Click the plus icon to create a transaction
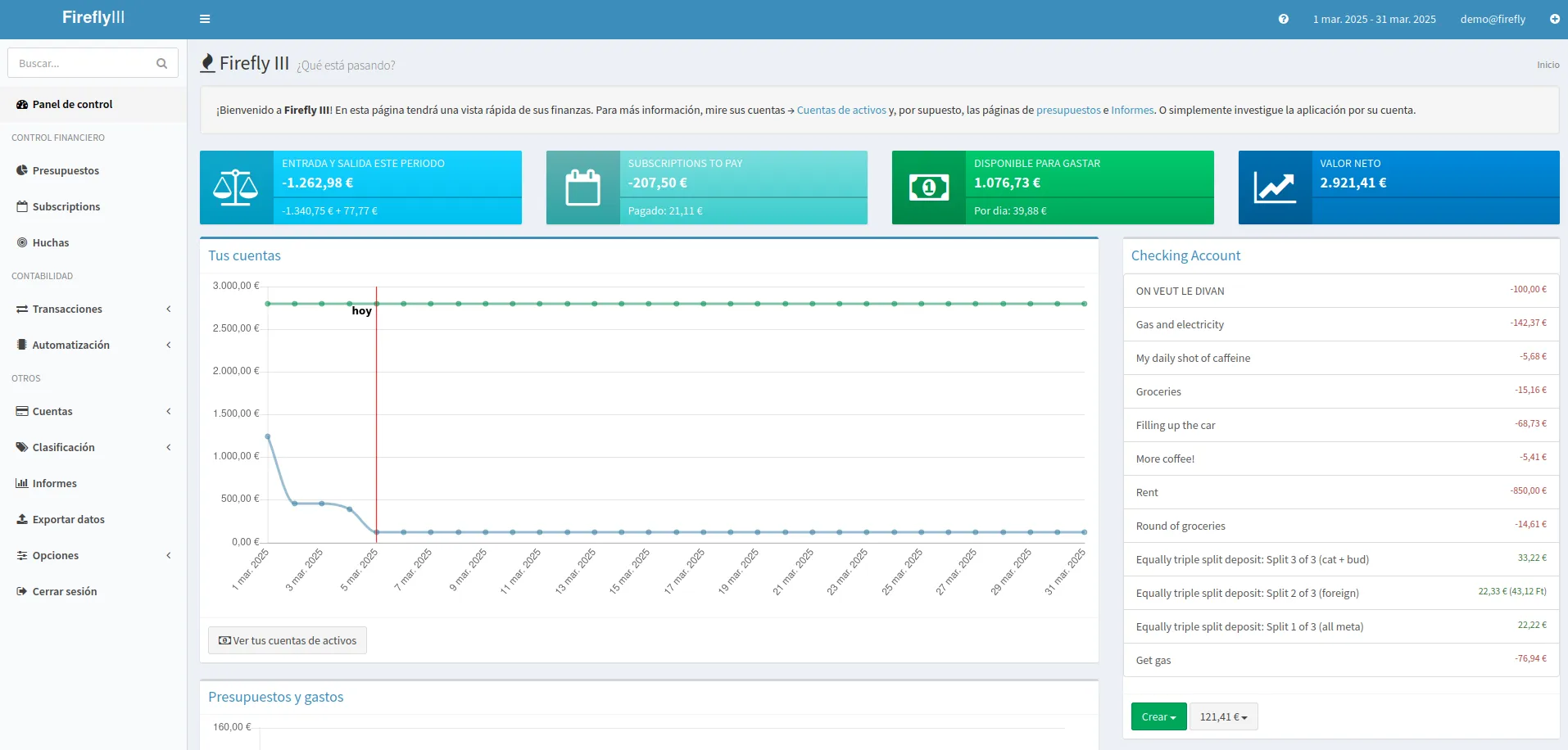Image resolution: width=1568 pixels, height=750 pixels. click(1555, 18)
